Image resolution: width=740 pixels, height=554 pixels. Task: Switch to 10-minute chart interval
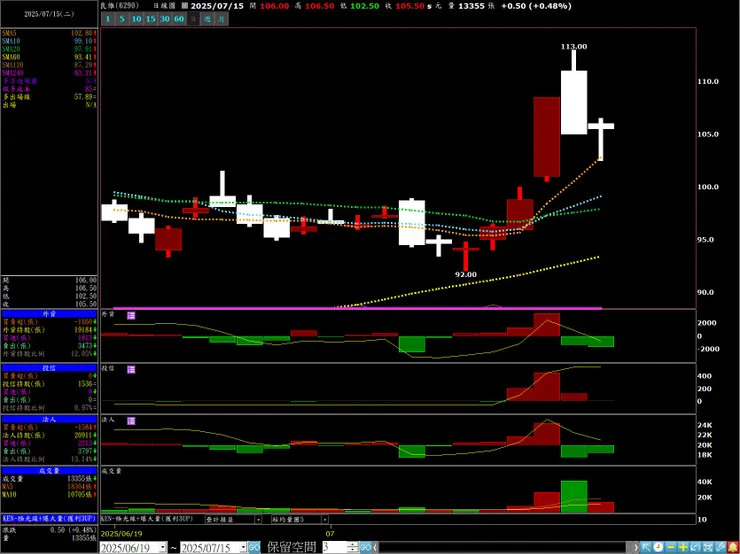pos(136,19)
